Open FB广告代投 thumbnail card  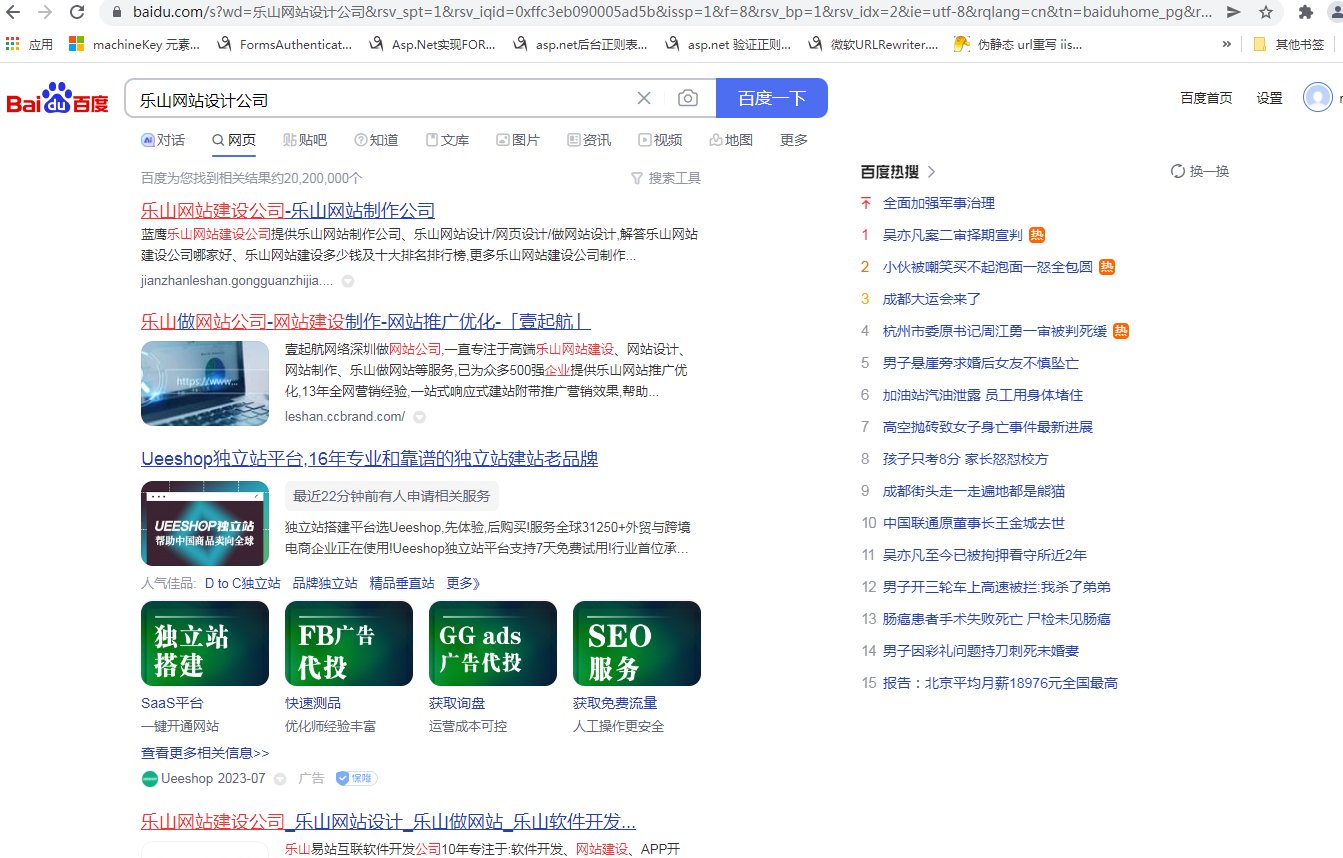349,643
